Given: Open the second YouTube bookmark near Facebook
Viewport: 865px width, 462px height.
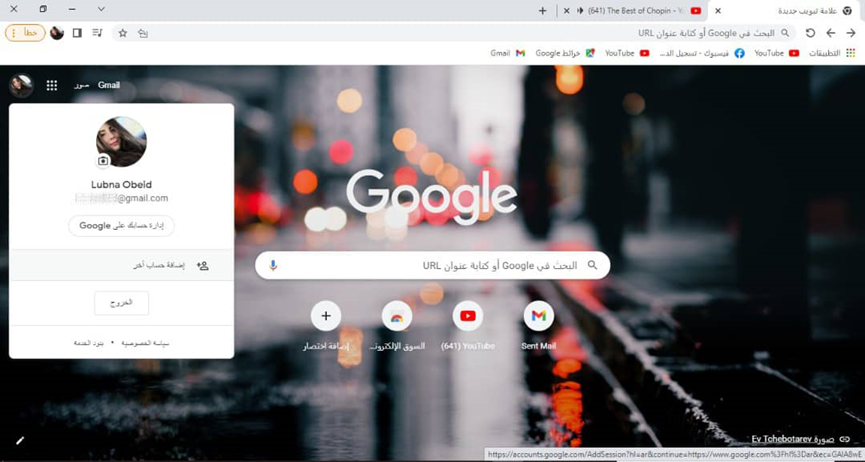Looking at the screenshot, I should tap(627, 53).
